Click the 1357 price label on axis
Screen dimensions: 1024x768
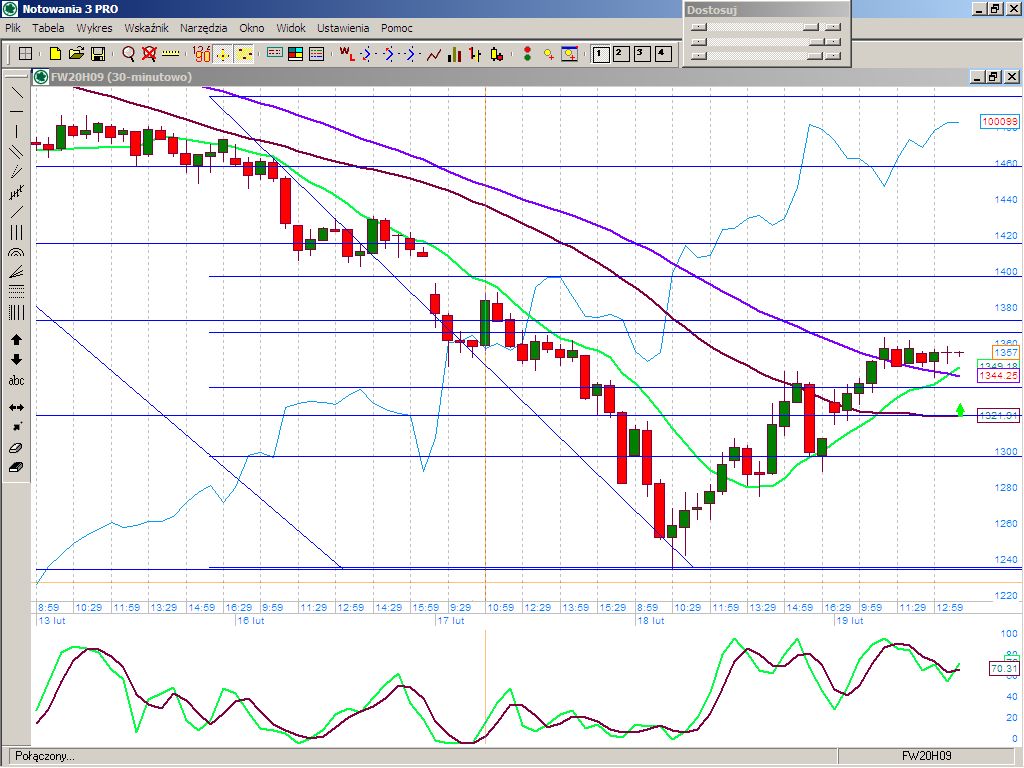[1005, 353]
